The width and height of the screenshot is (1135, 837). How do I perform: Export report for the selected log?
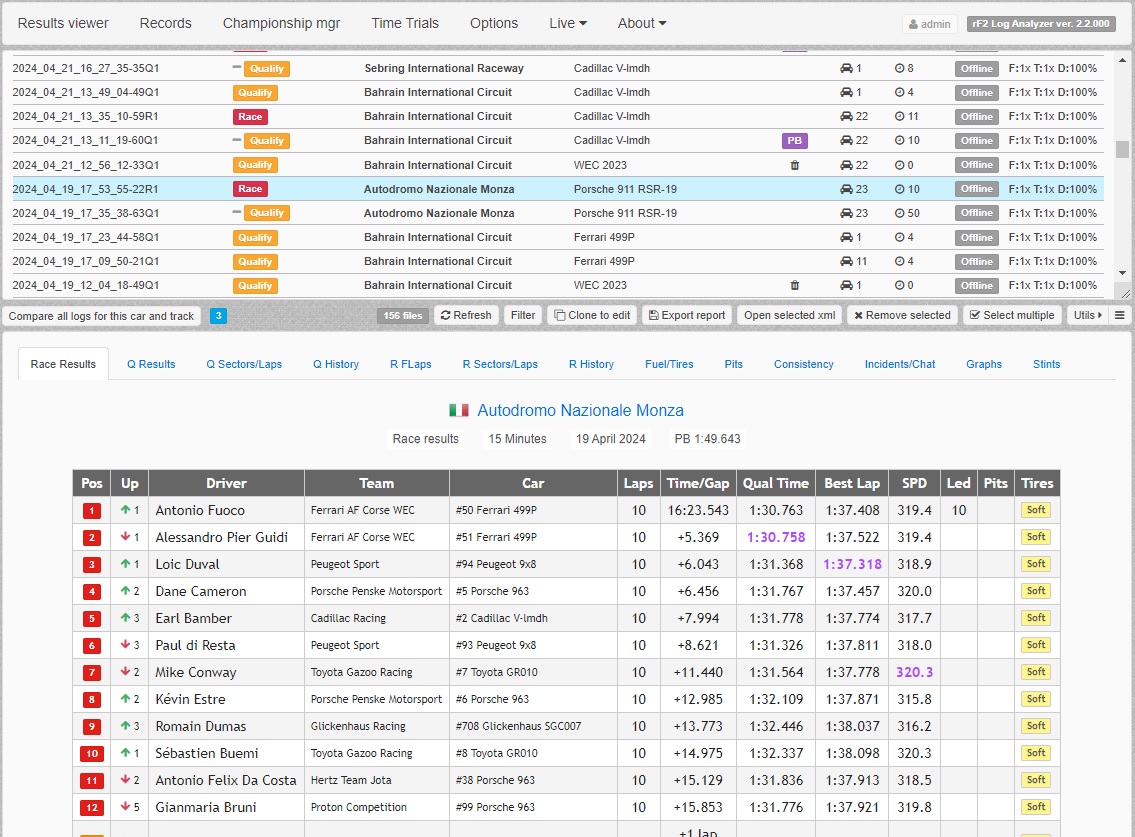pos(687,315)
